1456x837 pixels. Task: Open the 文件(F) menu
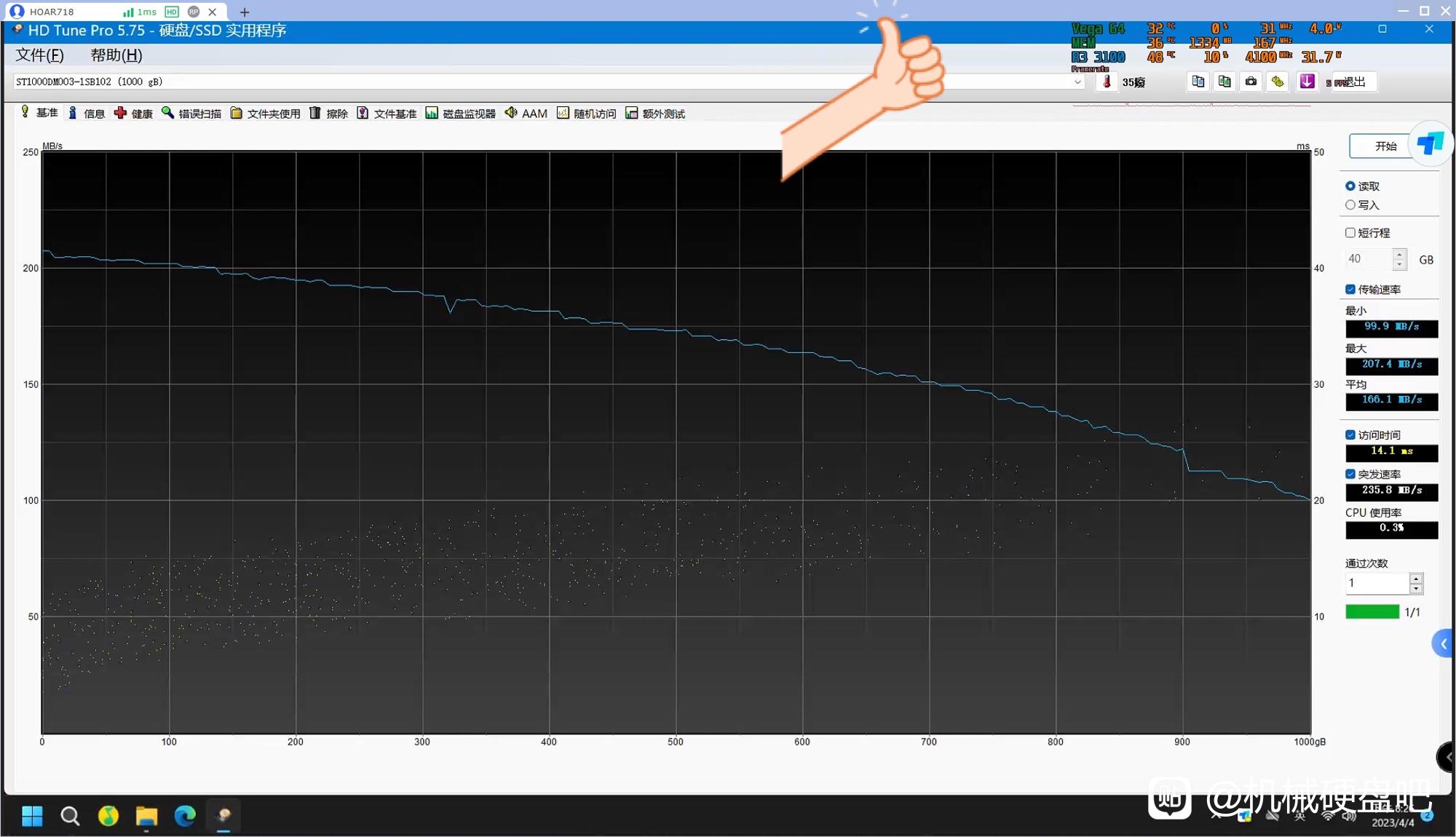pos(40,55)
